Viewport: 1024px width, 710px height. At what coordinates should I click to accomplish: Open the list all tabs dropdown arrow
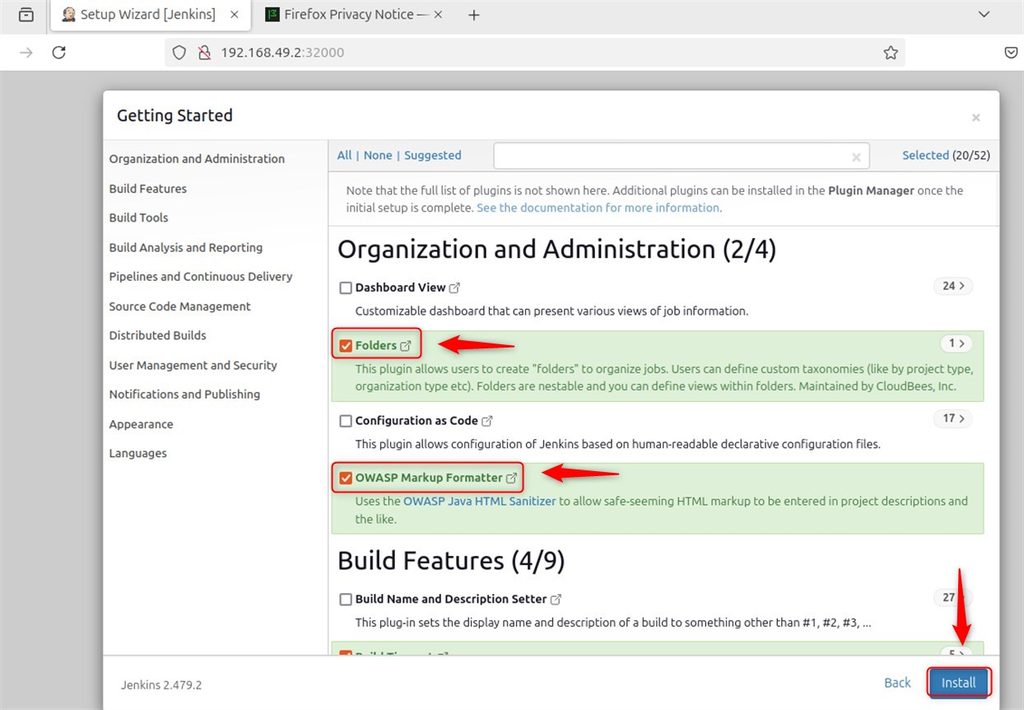984,14
